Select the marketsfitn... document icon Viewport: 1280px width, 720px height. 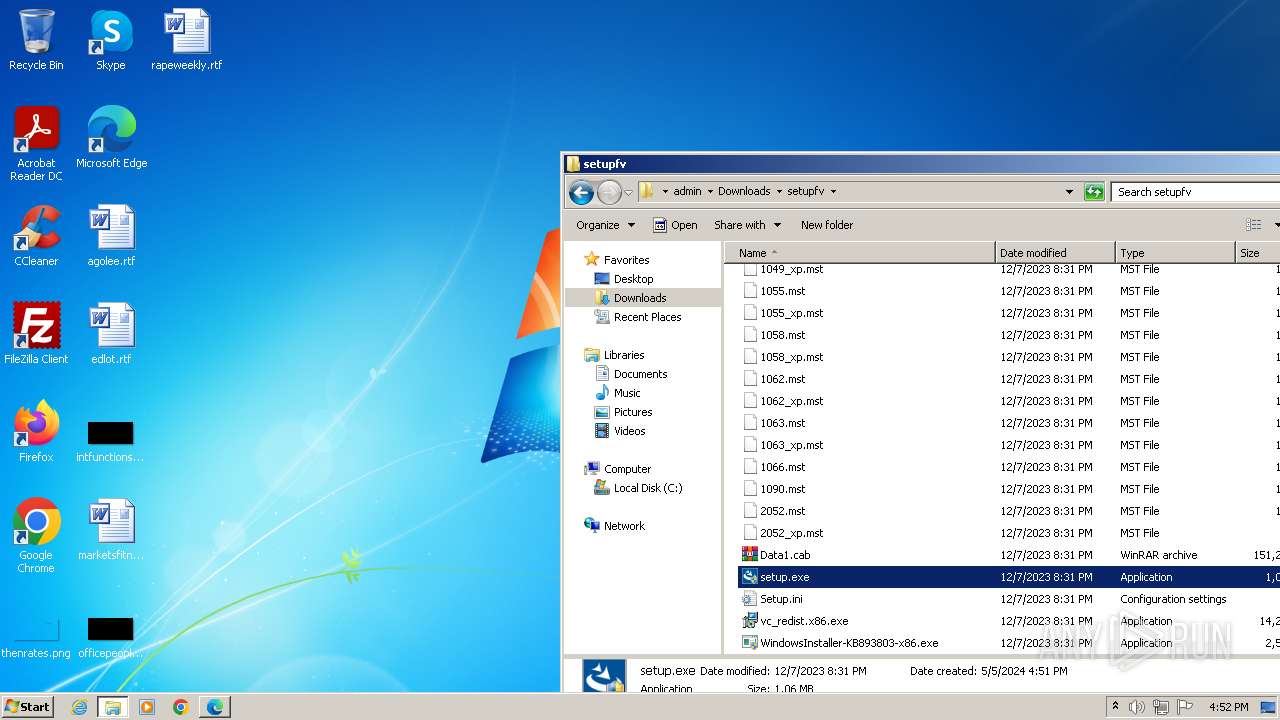pyautogui.click(x=111, y=530)
